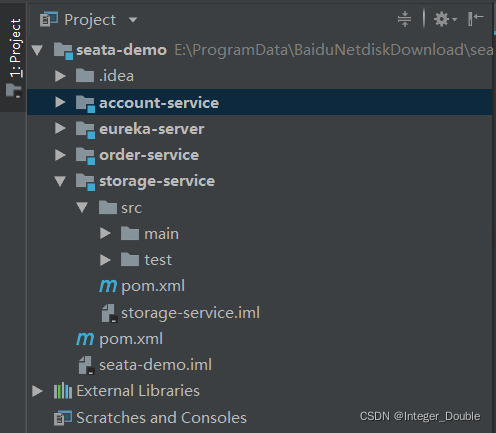Select pom.xml under storage-service
This screenshot has height=433, width=496.
(x=153, y=286)
